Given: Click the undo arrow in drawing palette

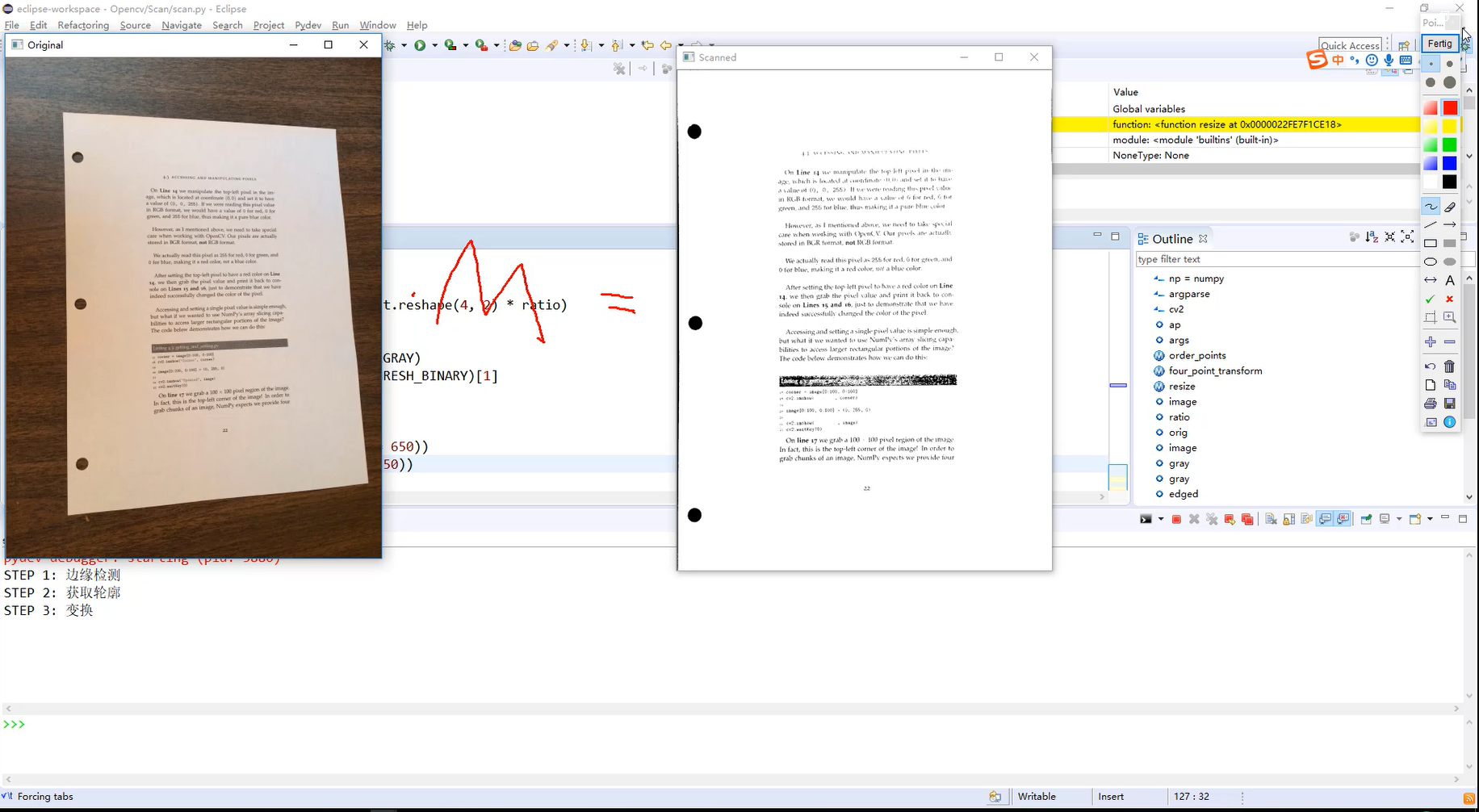Looking at the screenshot, I should click(x=1431, y=366).
